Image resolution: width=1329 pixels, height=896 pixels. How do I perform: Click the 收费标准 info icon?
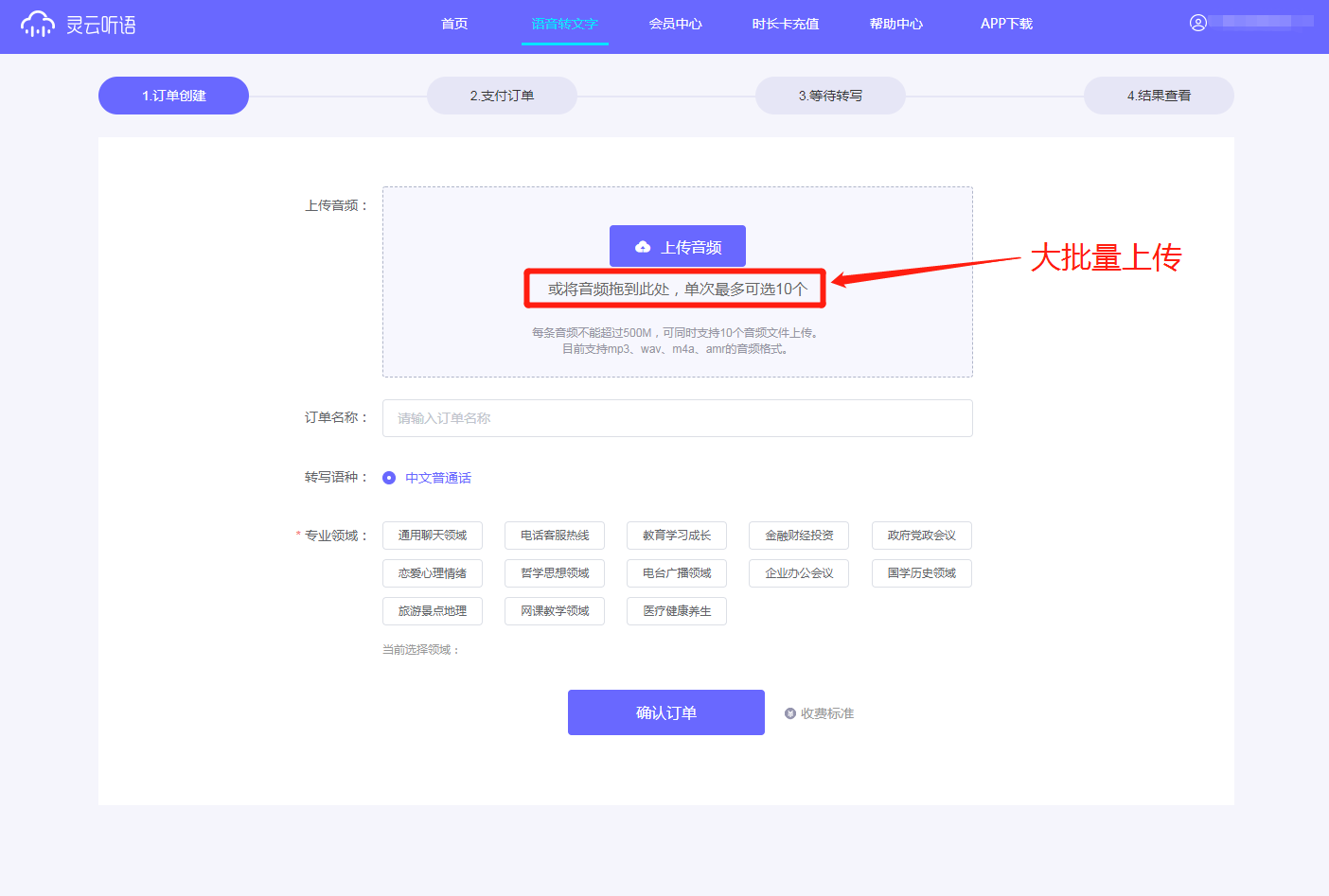coord(790,713)
